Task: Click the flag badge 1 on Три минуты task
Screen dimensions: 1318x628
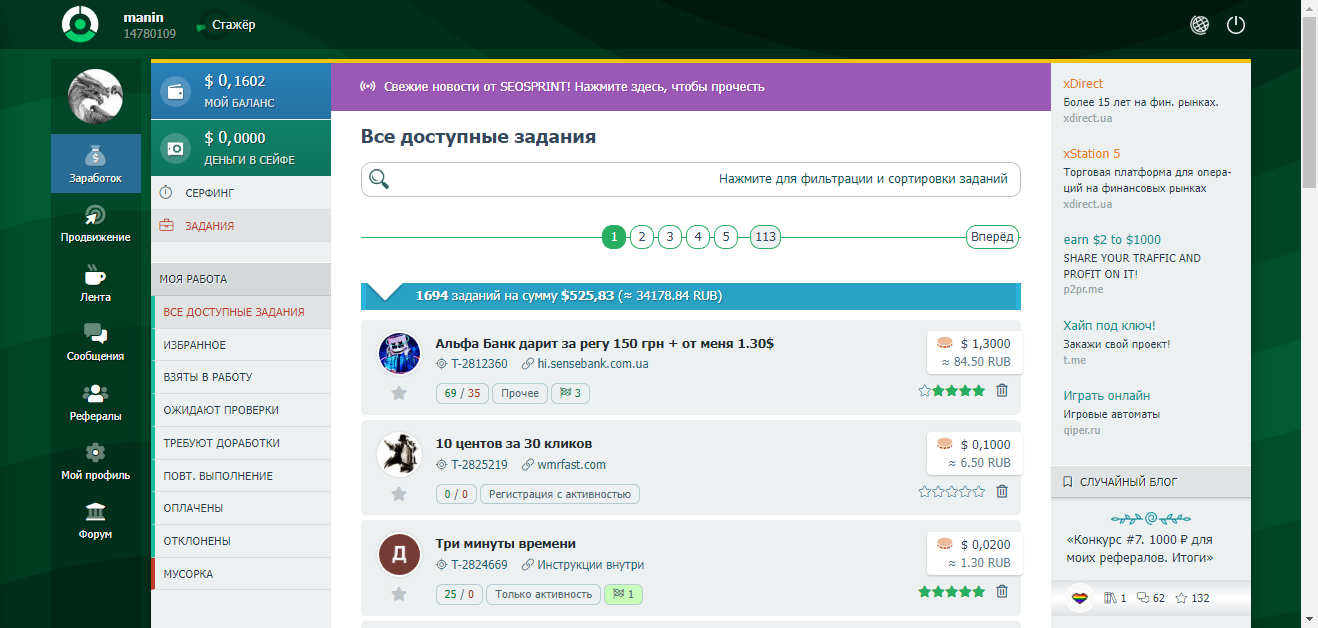Action: (624, 594)
